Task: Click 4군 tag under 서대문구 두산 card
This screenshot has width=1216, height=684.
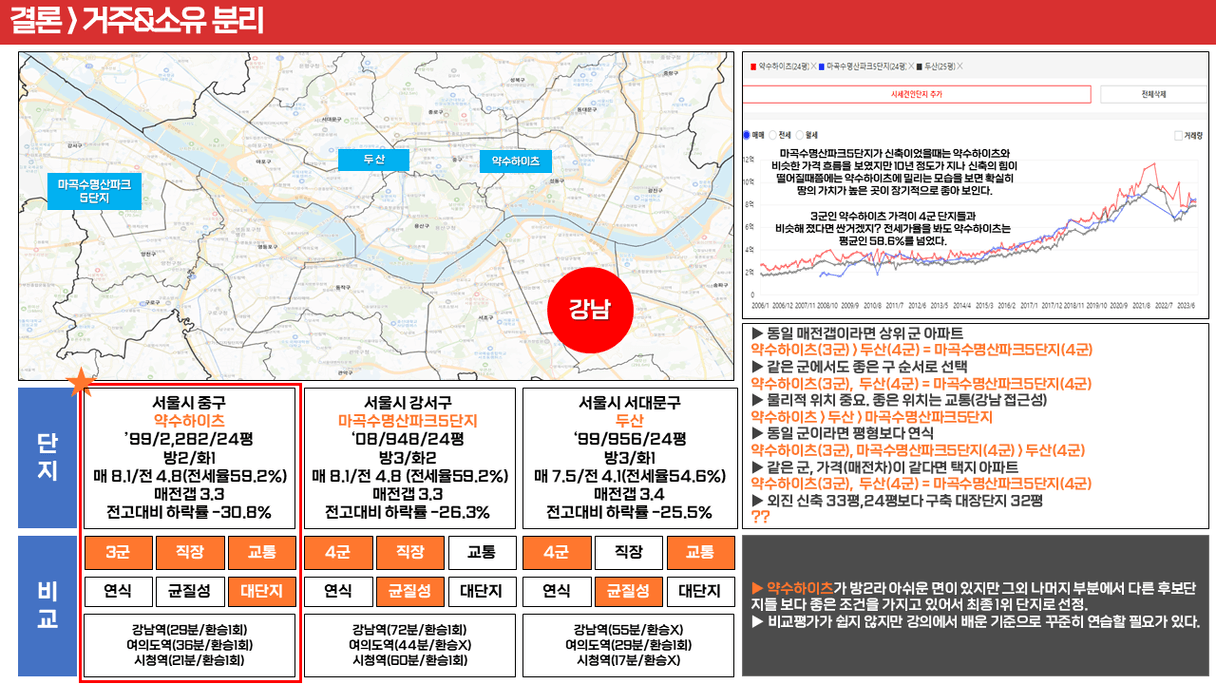Action: (x=556, y=552)
